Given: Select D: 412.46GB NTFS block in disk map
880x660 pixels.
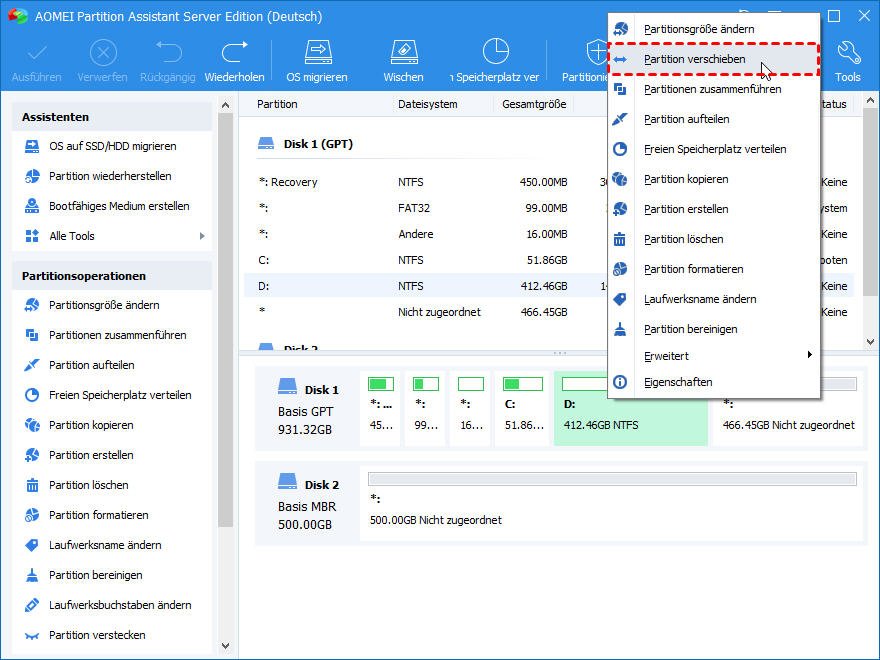Looking at the screenshot, I should (630, 408).
